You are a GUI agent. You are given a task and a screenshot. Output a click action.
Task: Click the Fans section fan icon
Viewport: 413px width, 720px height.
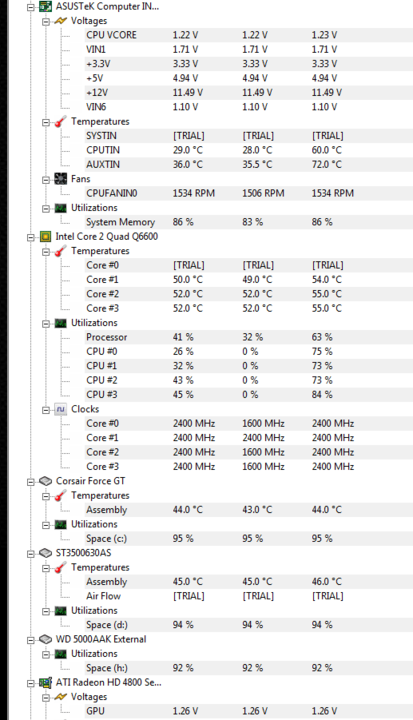pyautogui.click(x=60, y=179)
